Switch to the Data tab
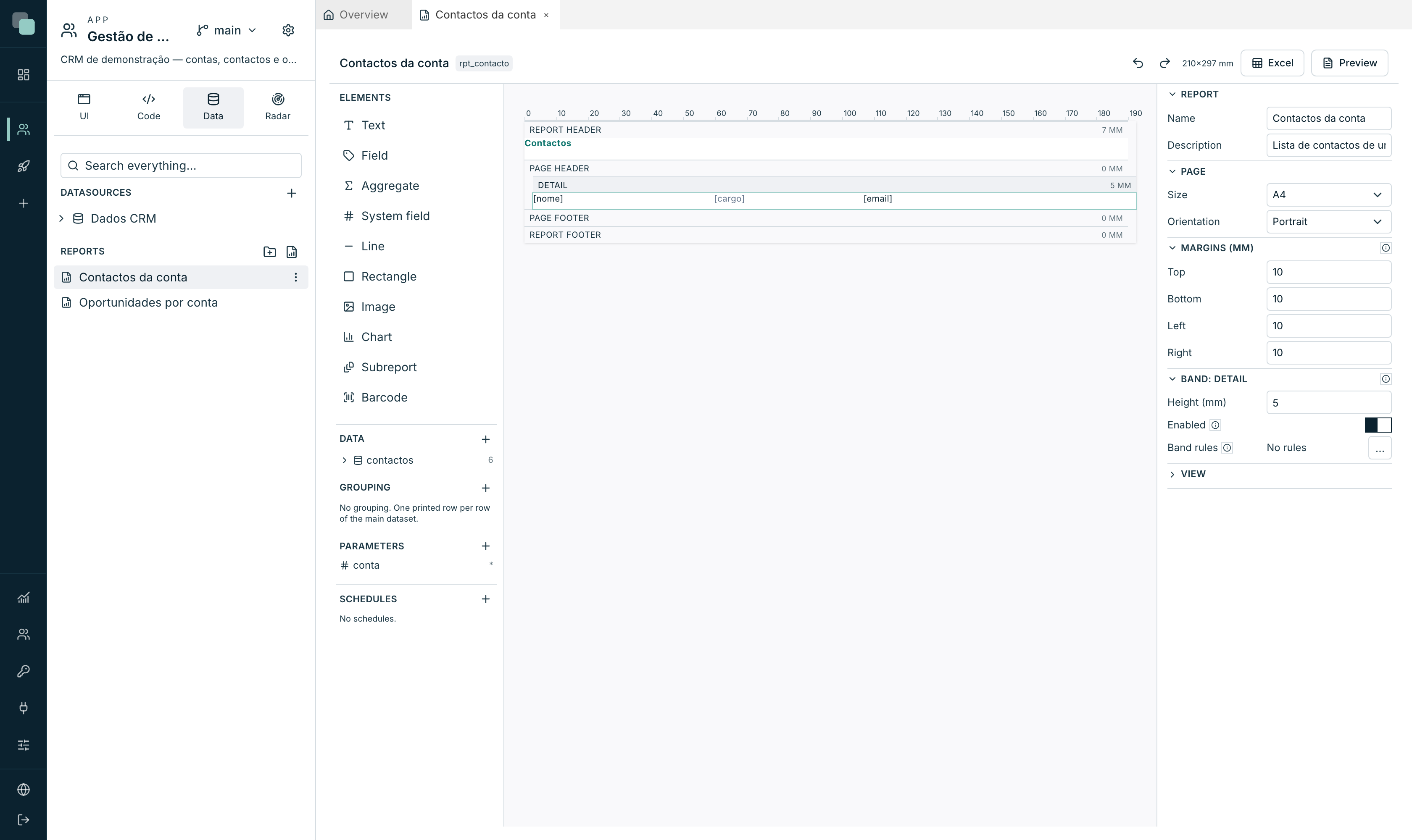 point(213,108)
